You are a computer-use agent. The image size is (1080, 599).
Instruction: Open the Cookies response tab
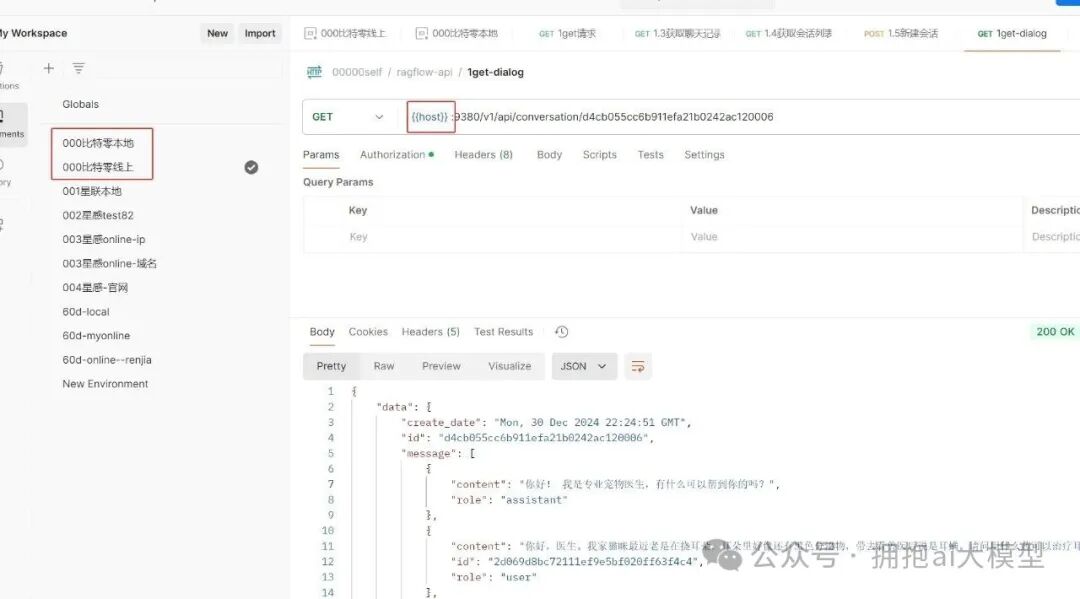pyautogui.click(x=368, y=331)
